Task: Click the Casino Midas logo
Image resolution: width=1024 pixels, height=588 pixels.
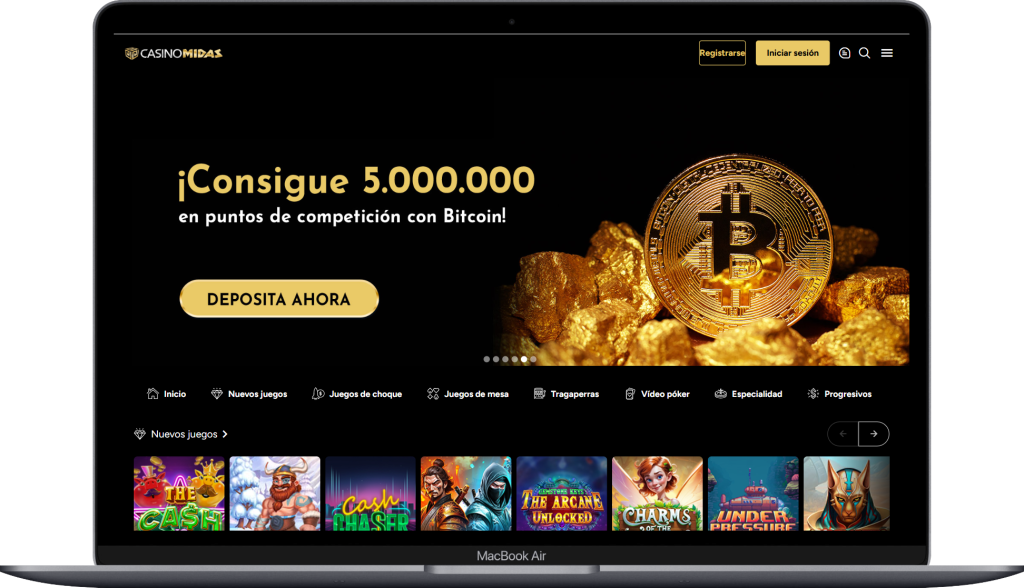Action: click(x=174, y=53)
